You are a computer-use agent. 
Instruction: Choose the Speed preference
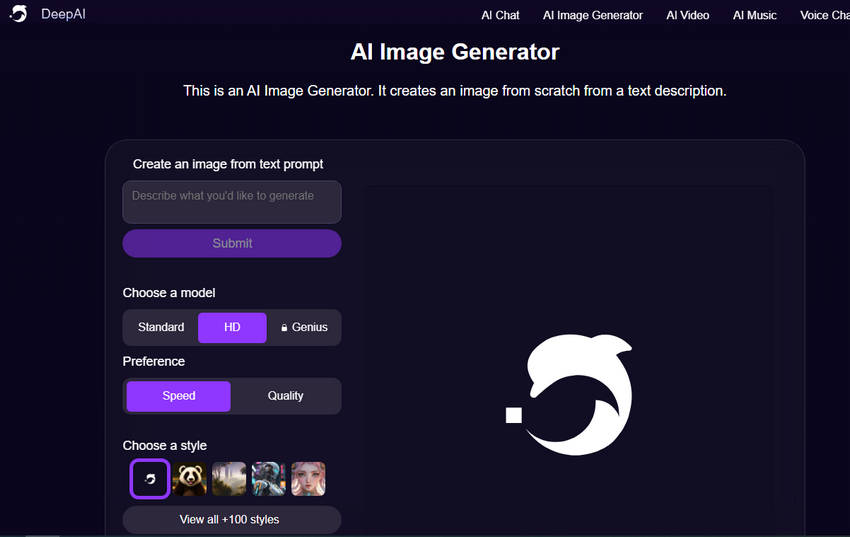click(x=178, y=396)
